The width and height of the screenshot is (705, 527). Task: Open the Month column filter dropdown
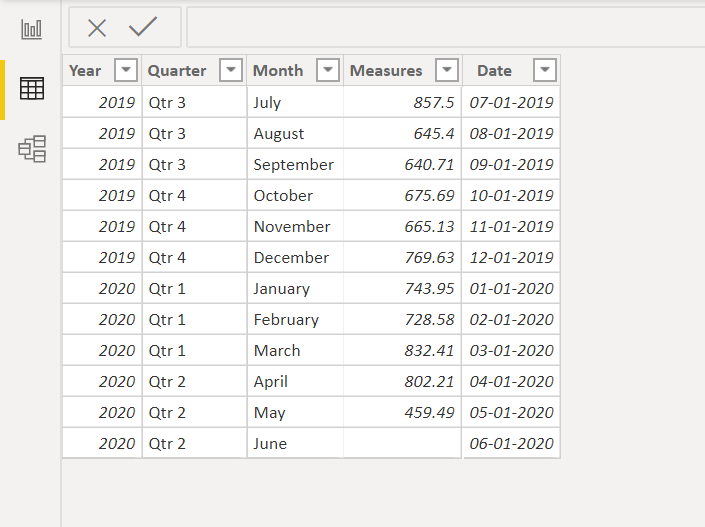[328, 70]
